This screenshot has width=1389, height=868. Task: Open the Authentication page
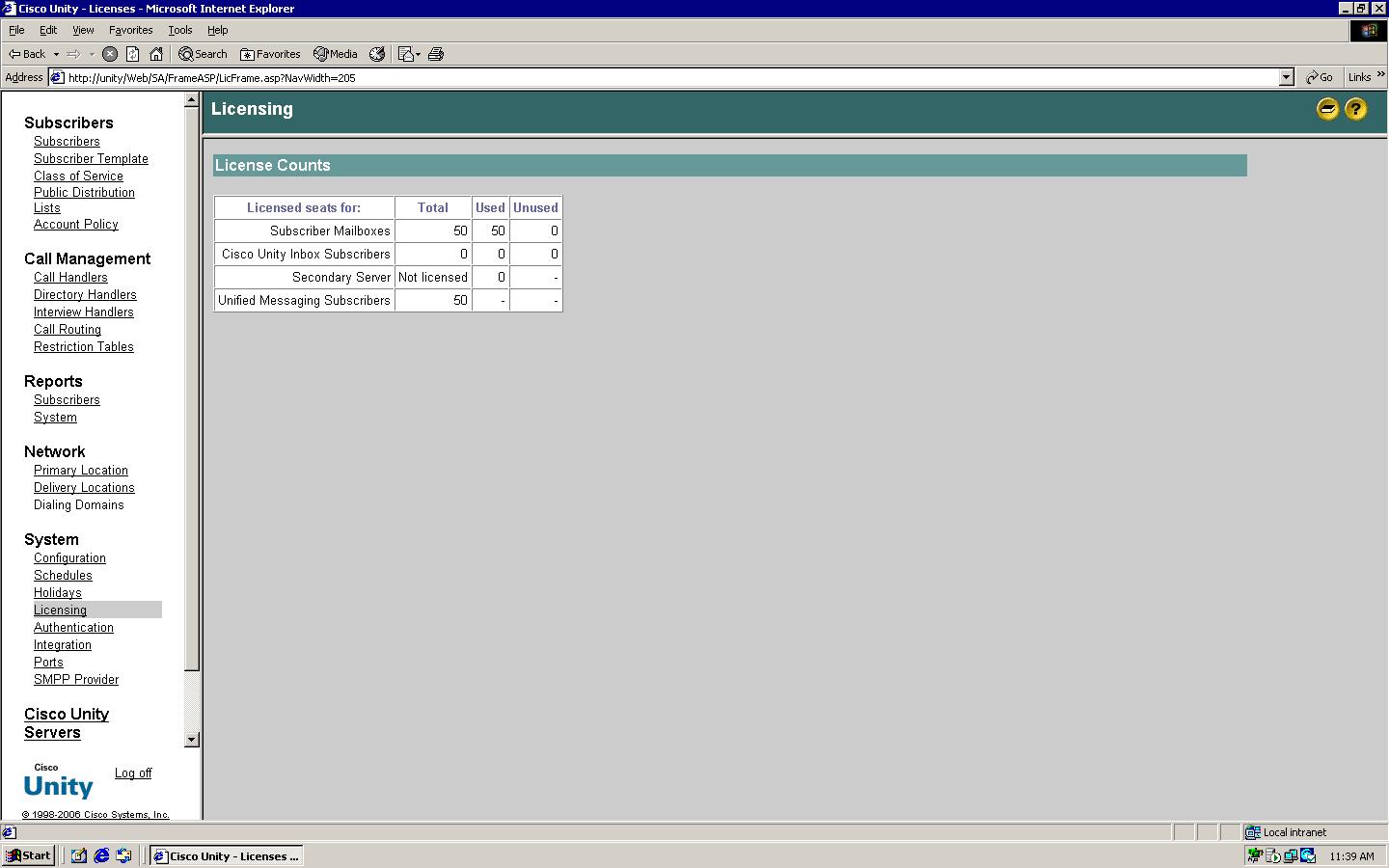73,627
